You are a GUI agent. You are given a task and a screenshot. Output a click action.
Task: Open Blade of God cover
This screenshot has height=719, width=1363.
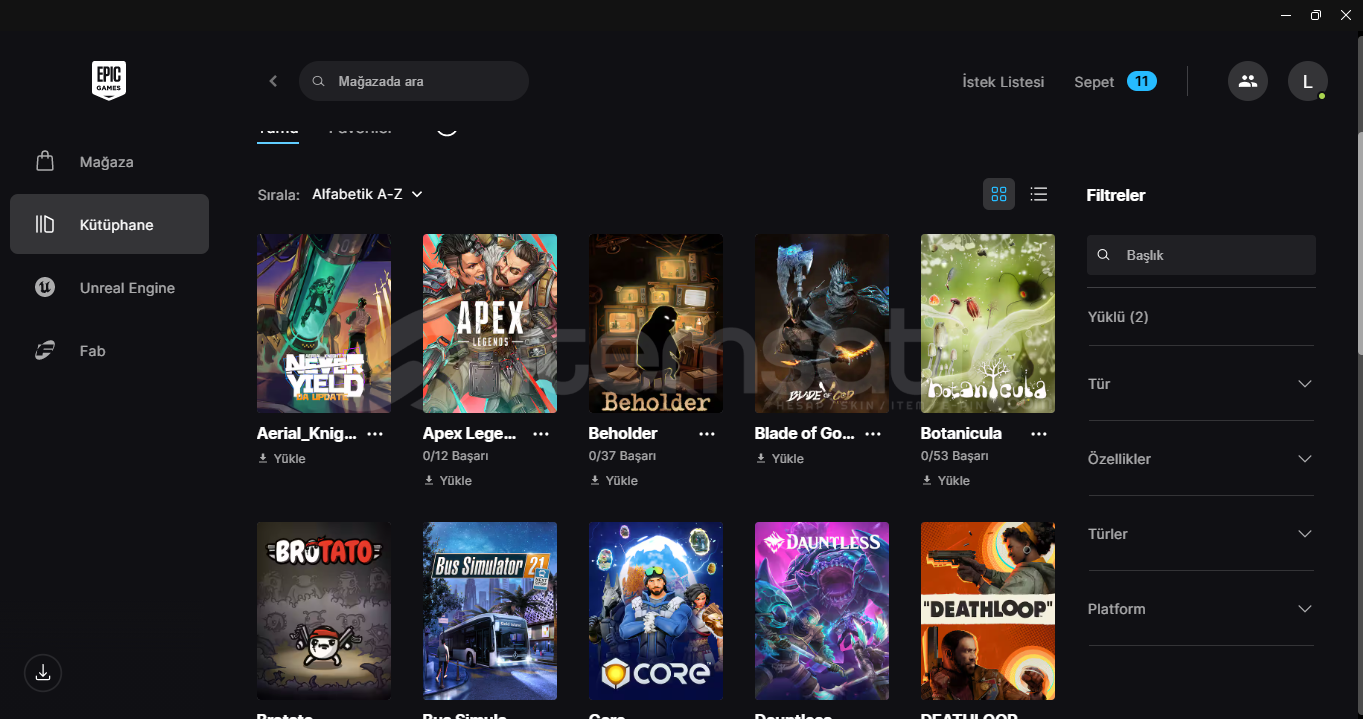click(x=822, y=323)
